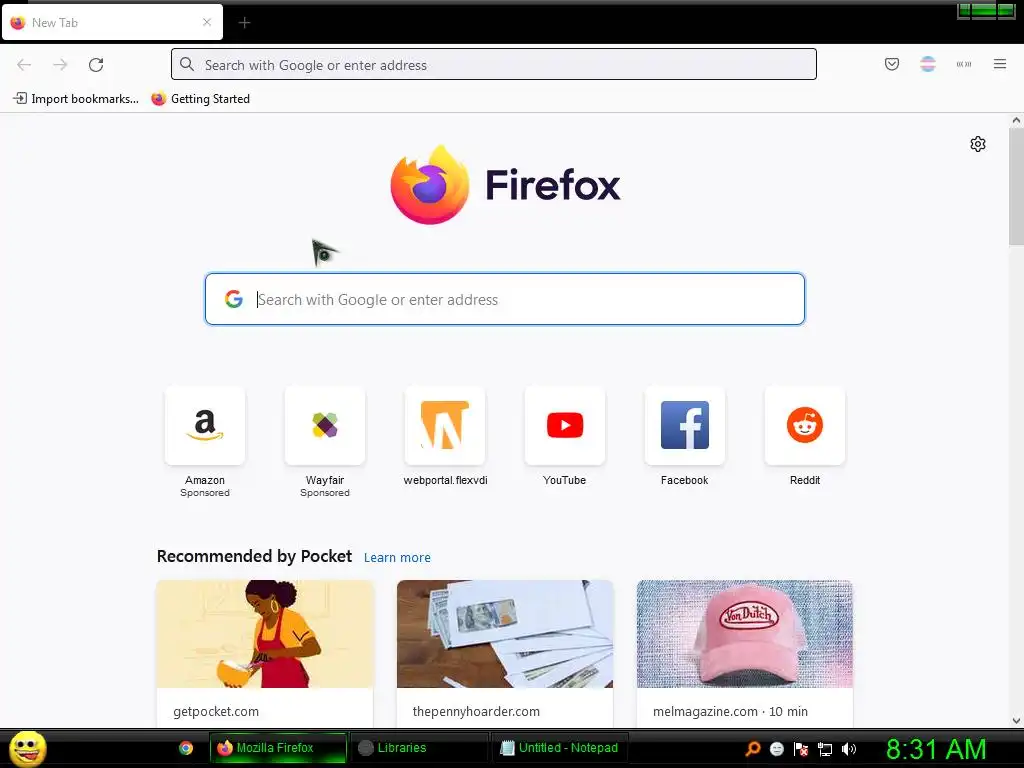Switch to Untitled - Notepad taskbar button
This screenshot has height=768, width=1024.
560,748
